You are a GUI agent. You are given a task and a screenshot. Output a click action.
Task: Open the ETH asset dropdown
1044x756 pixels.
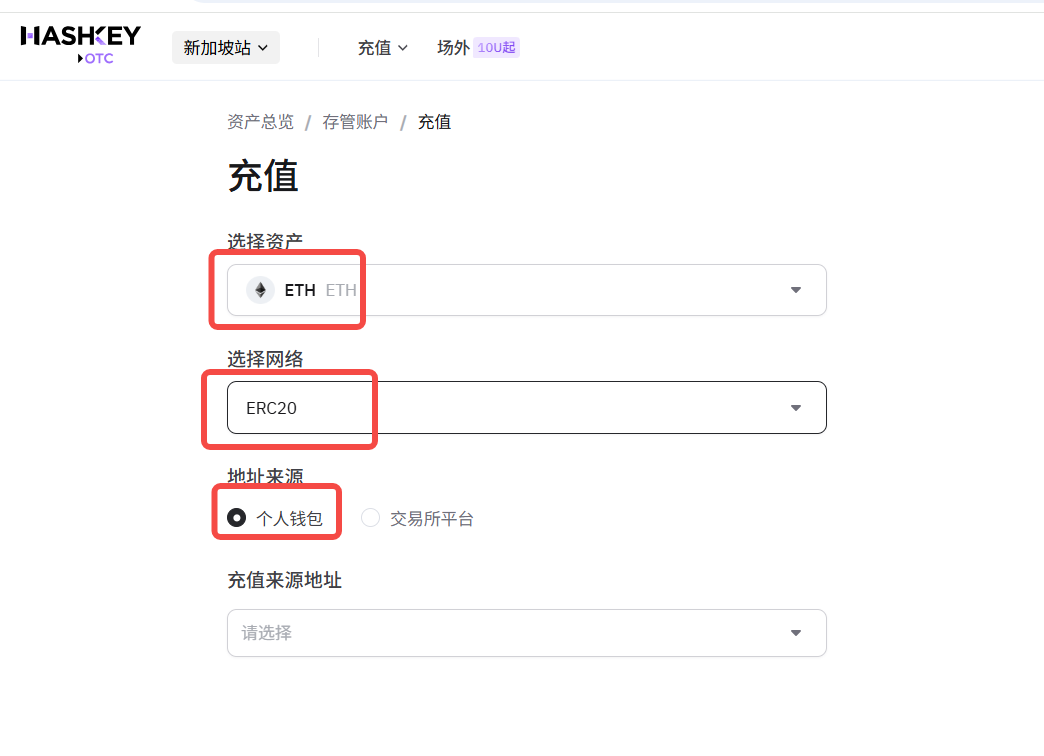526,290
